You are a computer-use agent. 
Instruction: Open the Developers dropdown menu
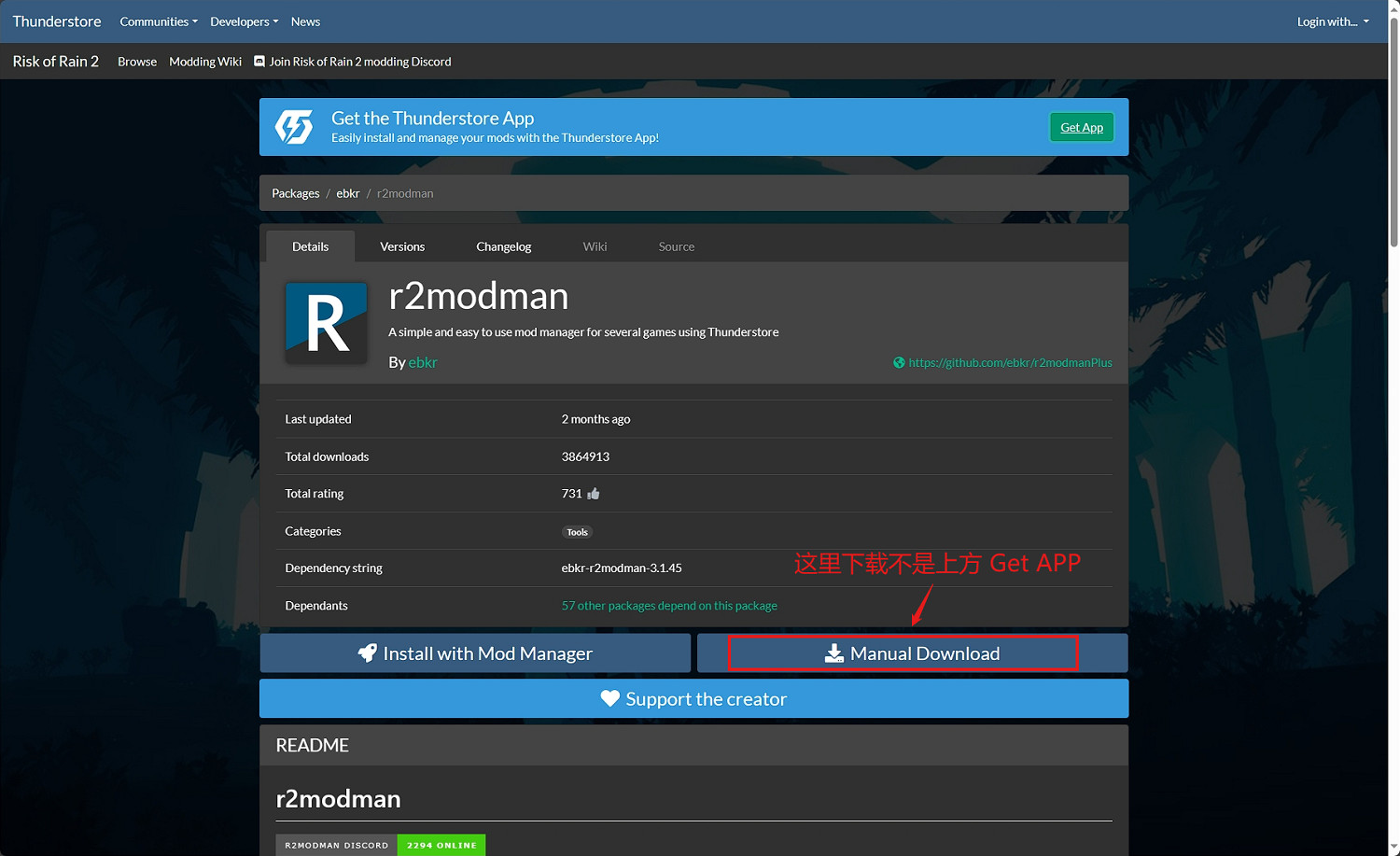click(x=244, y=21)
